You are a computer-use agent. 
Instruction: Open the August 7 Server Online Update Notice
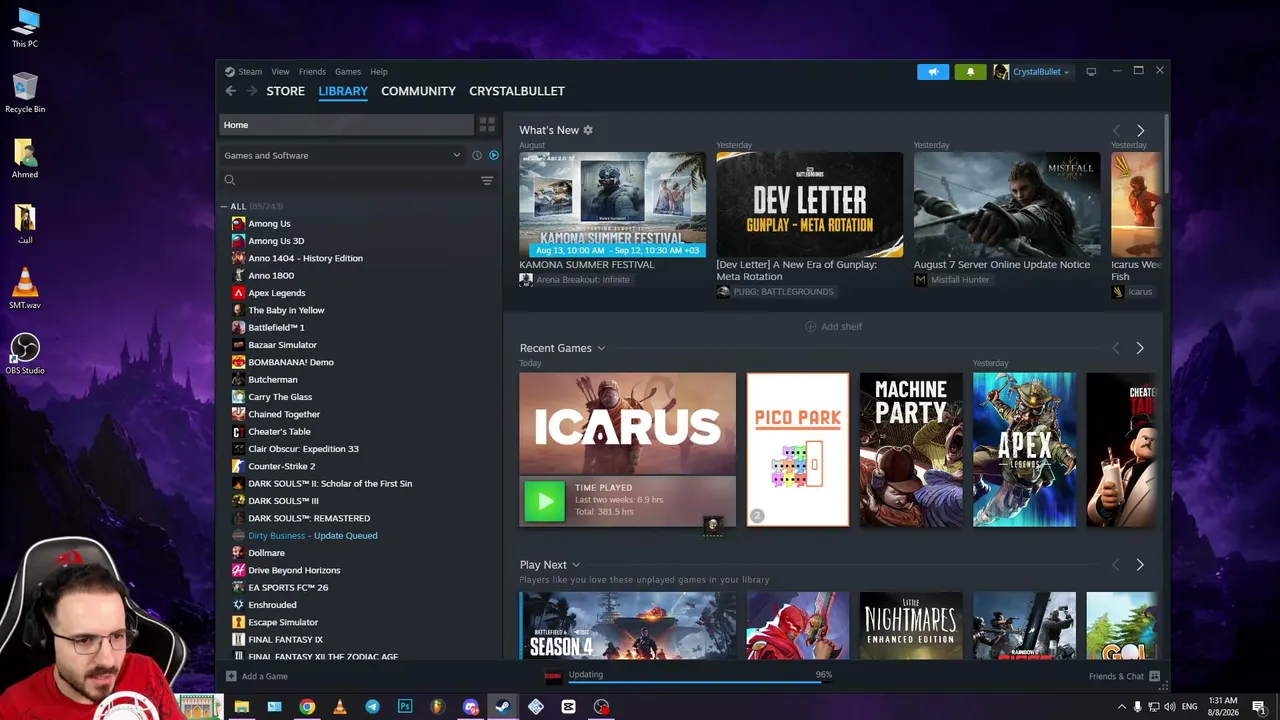coord(1007,205)
